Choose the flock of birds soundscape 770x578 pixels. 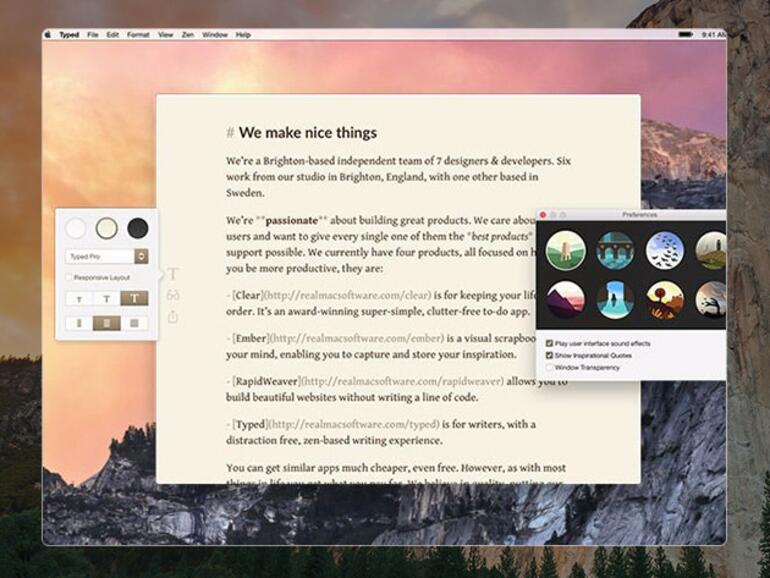pos(665,251)
